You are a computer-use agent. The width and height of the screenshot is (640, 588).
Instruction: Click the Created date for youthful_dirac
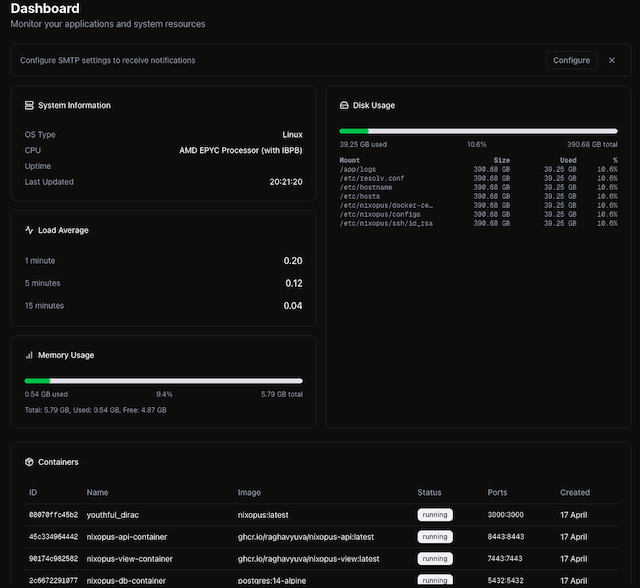coord(573,515)
